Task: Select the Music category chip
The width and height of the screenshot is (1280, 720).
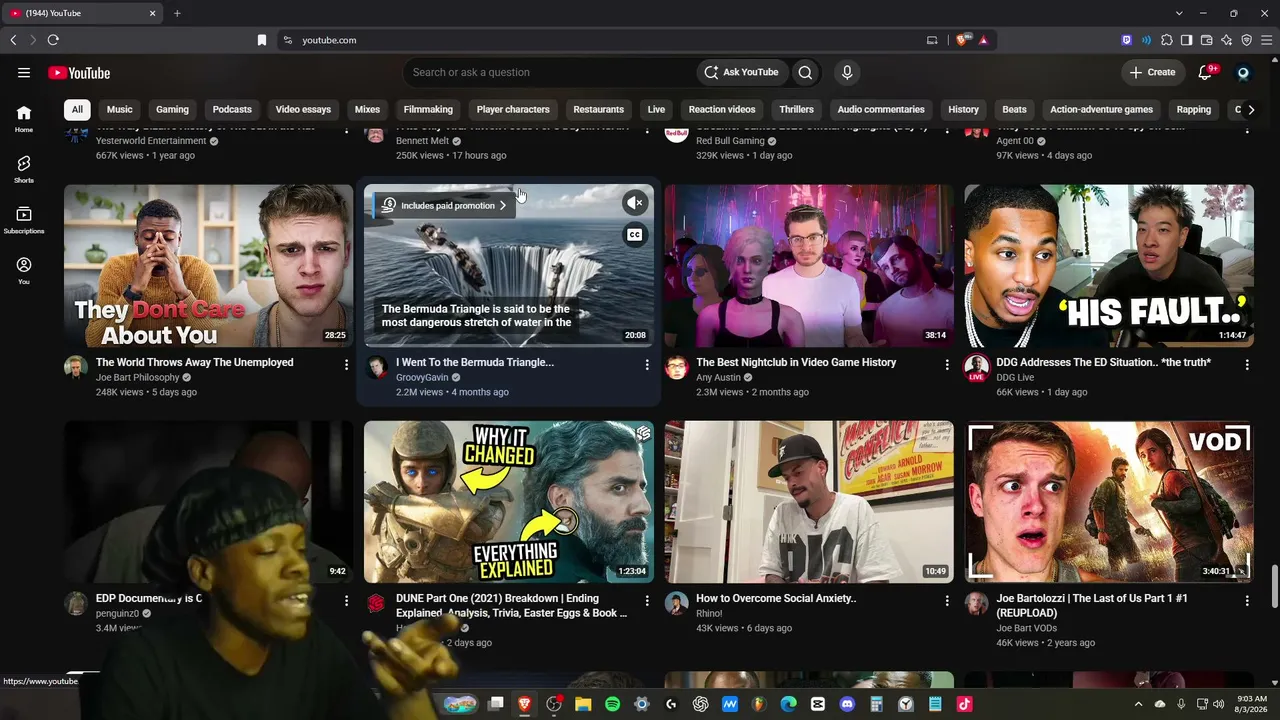Action: tap(120, 109)
